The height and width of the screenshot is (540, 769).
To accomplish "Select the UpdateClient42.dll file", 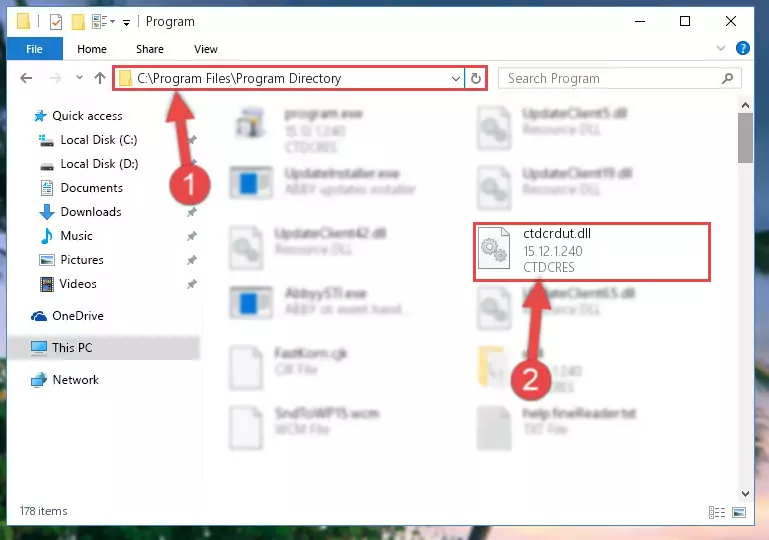I will tap(308, 248).
